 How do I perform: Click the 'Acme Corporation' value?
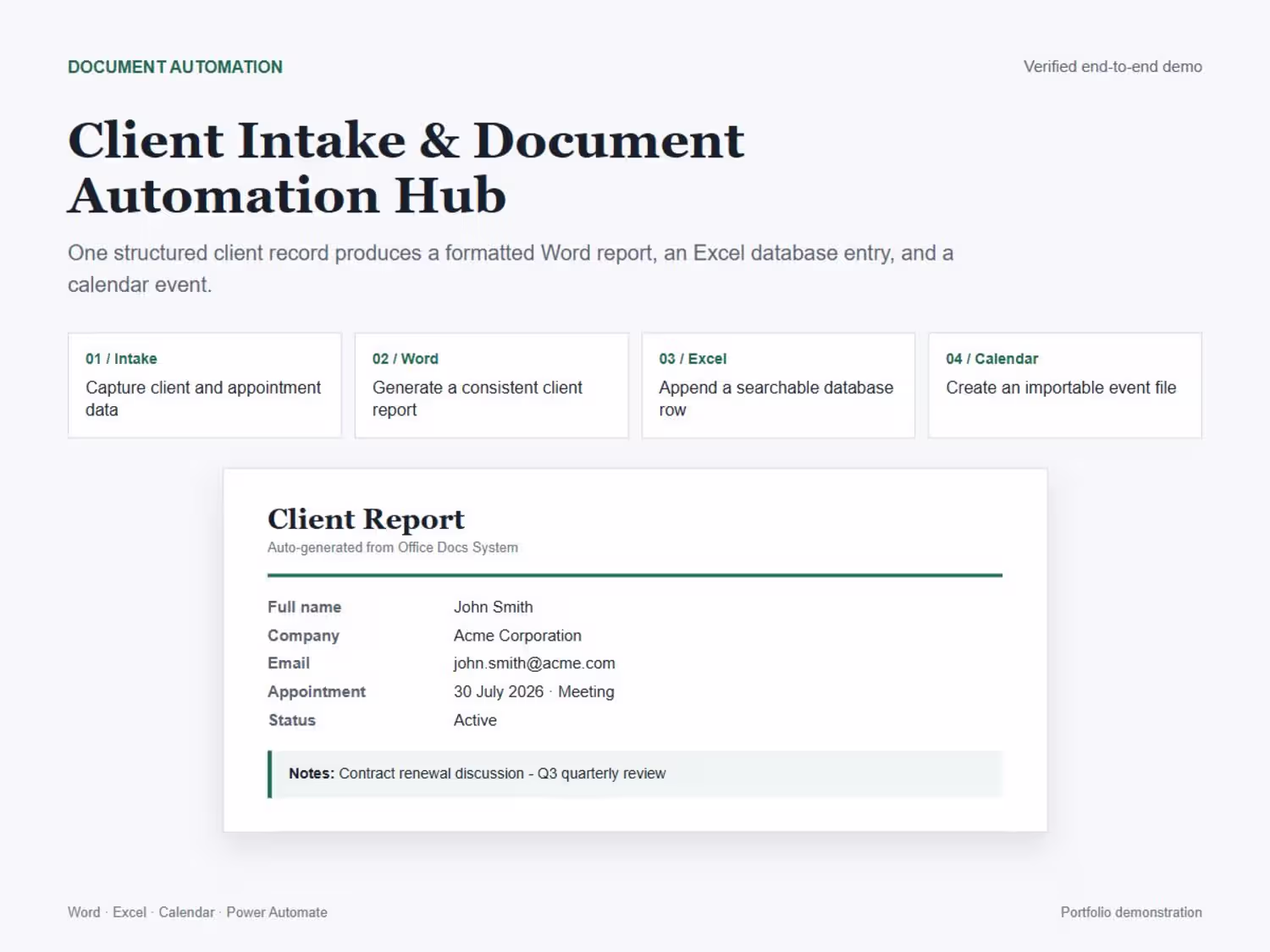click(x=517, y=636)
